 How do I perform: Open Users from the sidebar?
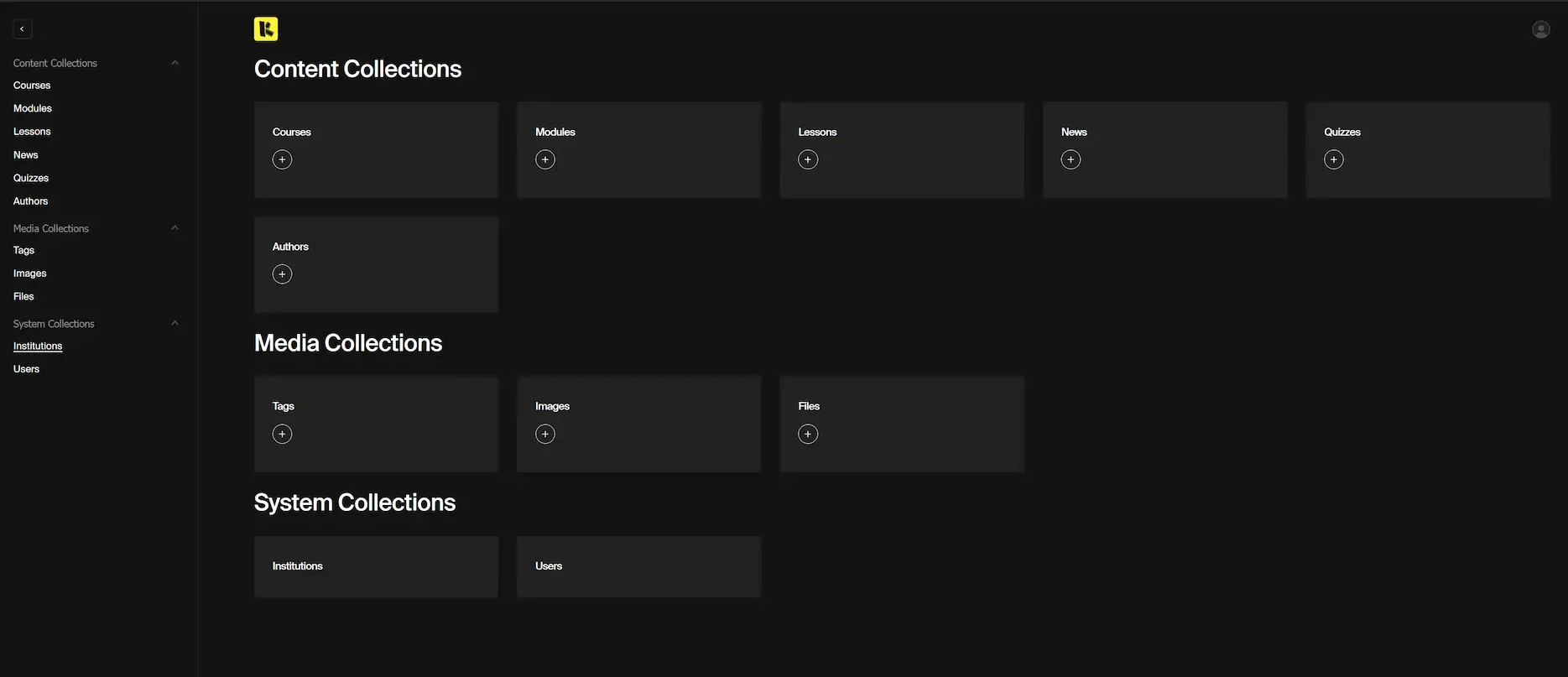26,367
